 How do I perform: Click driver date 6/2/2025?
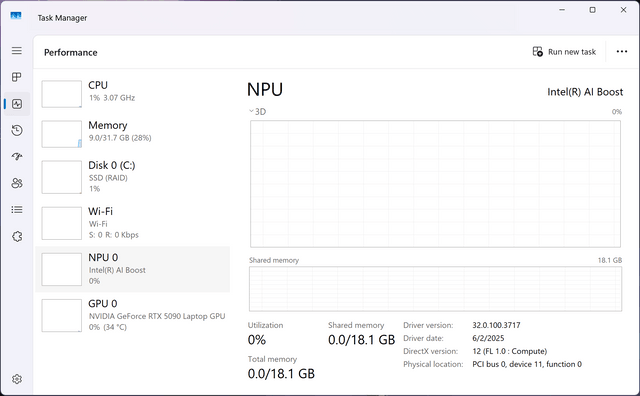[x=488, y=338]
